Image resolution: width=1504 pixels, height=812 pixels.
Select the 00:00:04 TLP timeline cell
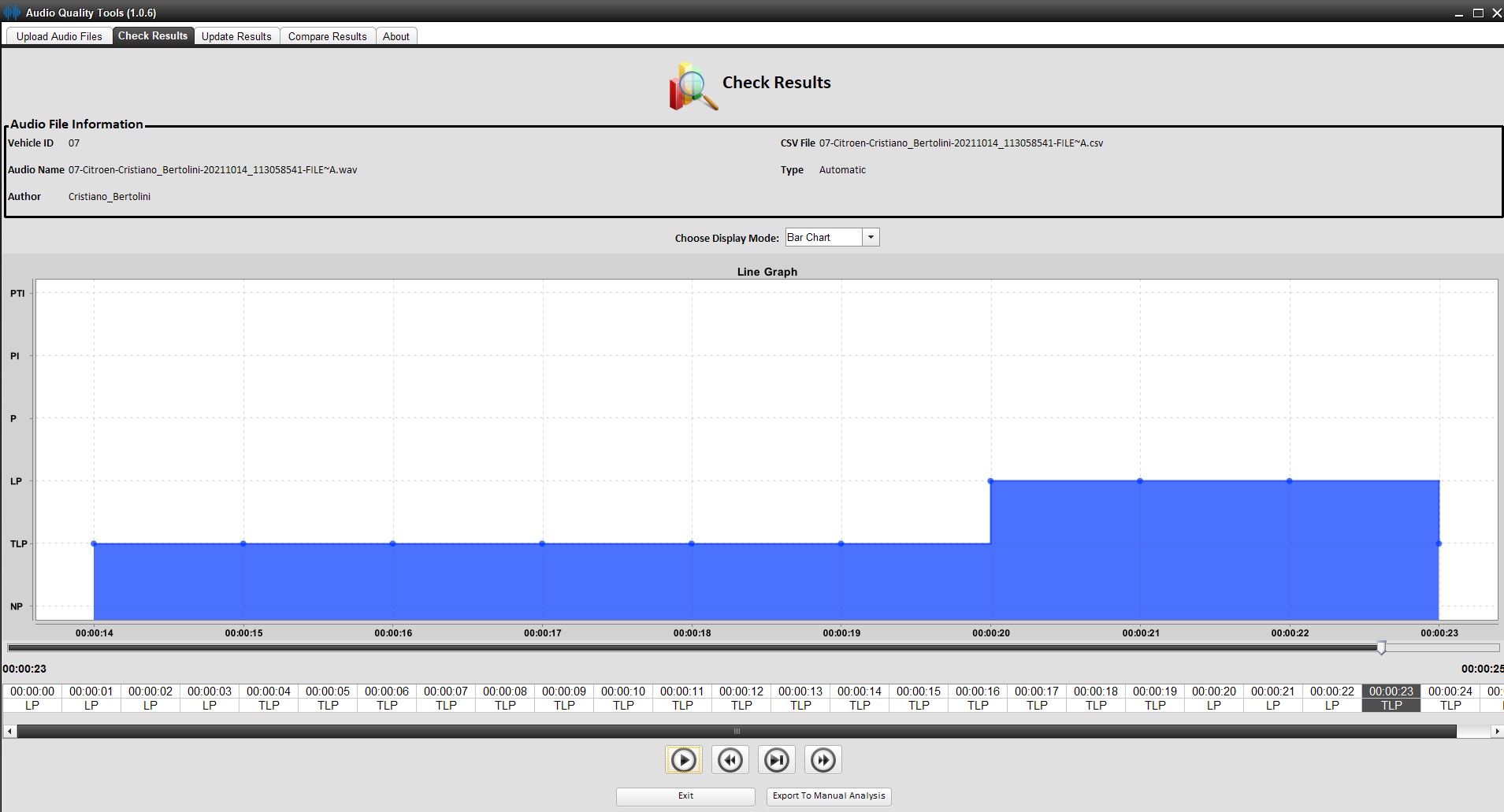coord(269,698)
